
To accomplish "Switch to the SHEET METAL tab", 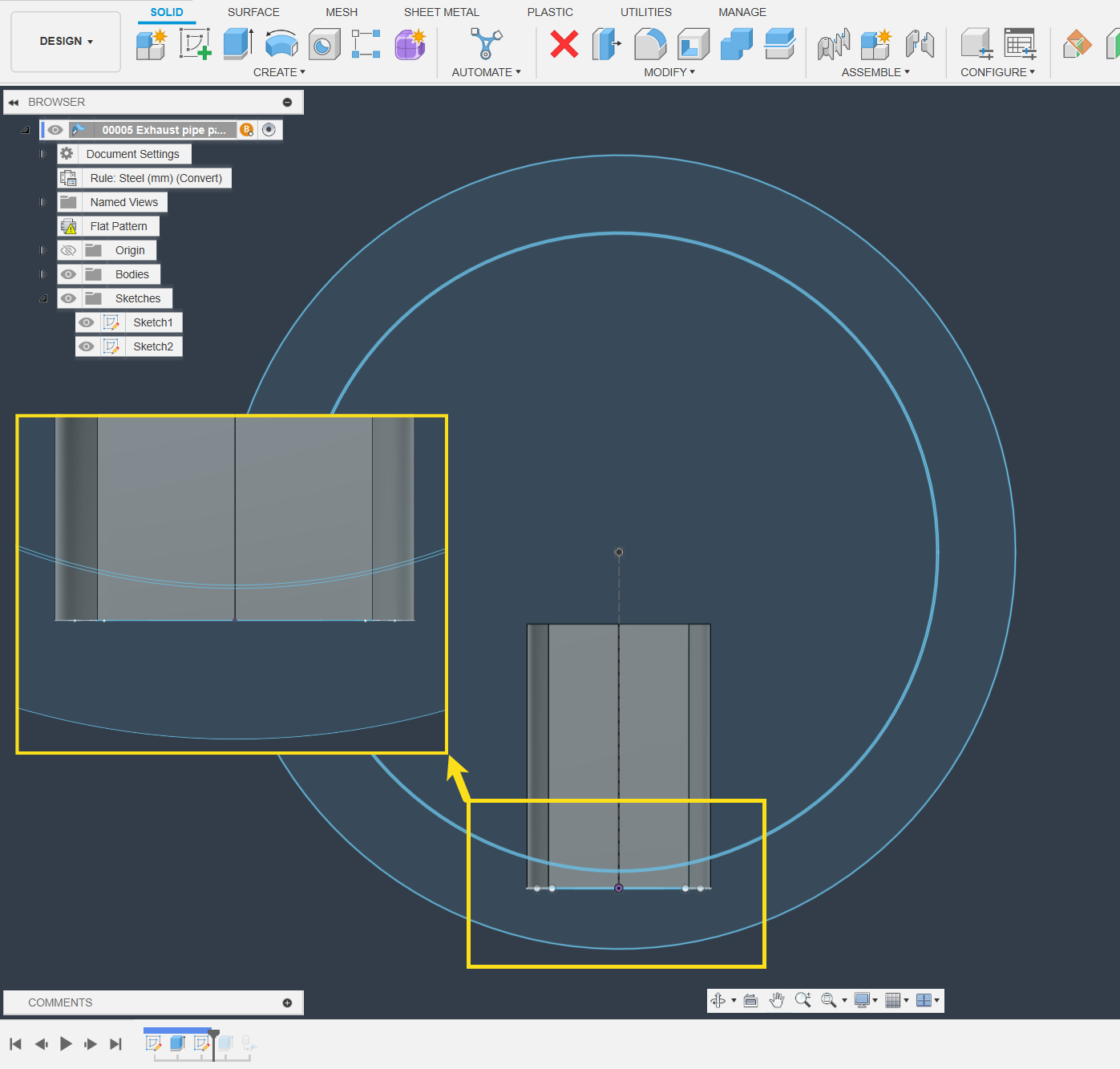I will 441,12.
